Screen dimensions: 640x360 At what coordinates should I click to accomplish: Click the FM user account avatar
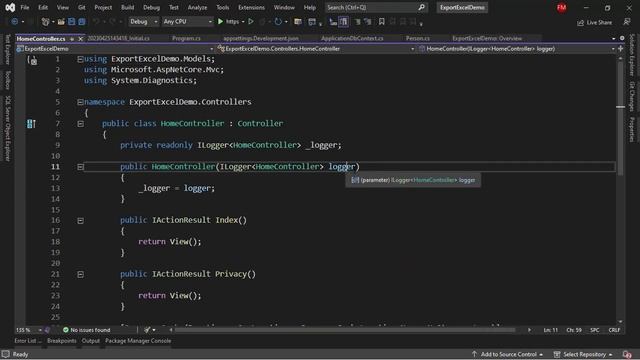coord(562,7)
